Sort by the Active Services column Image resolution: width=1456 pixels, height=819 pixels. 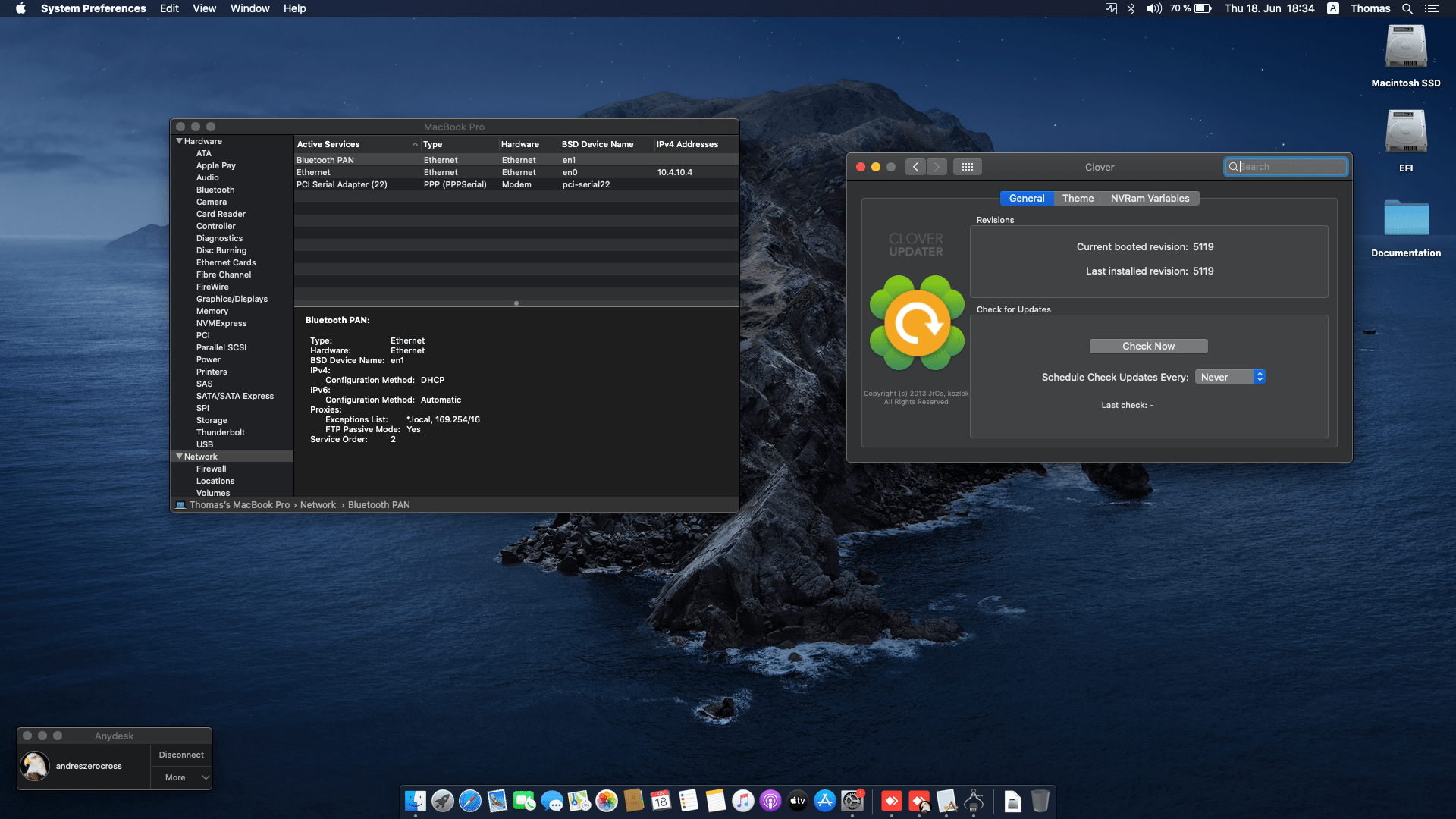[x=357, y=144]
